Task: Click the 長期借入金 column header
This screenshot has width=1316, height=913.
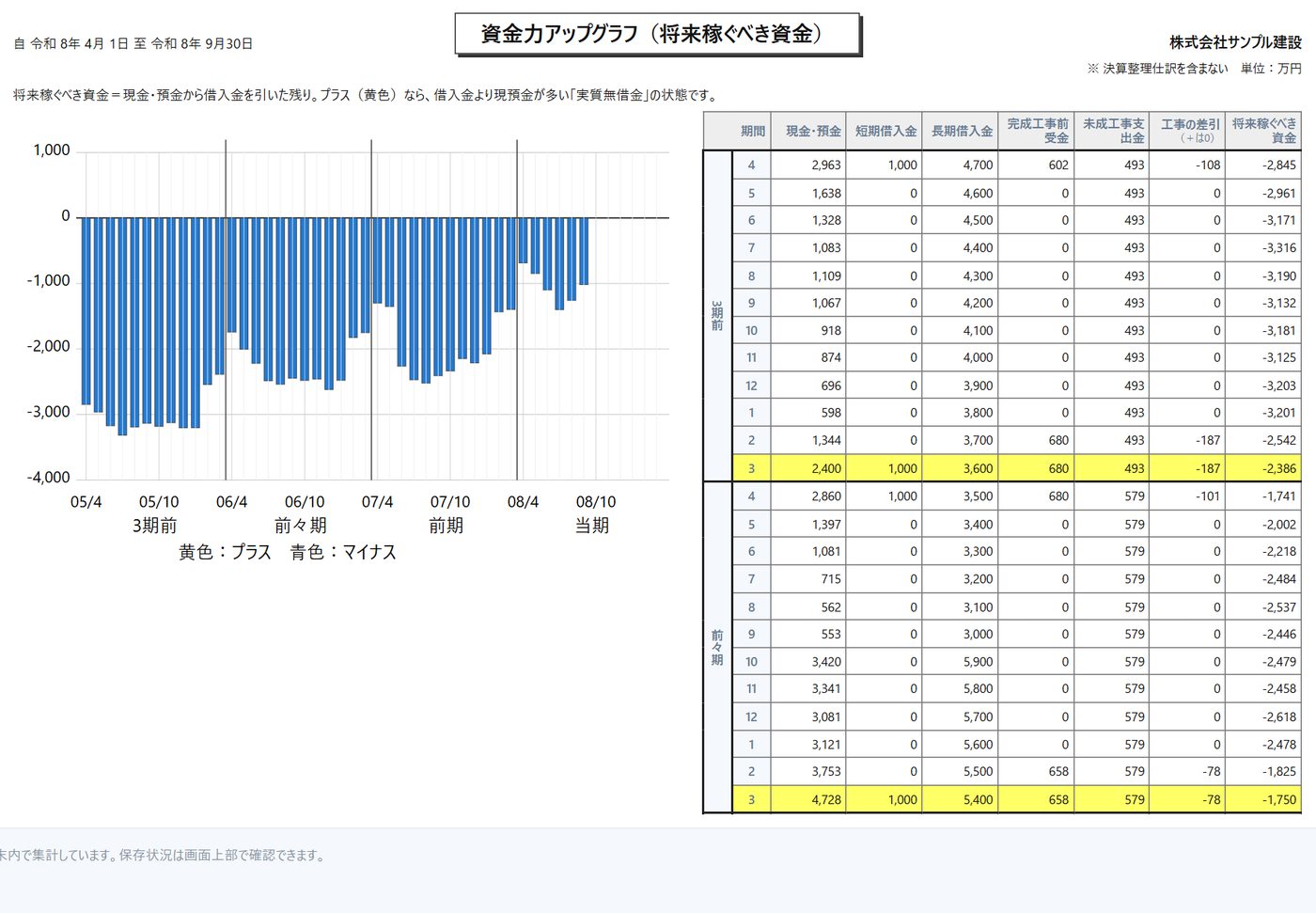Action: click(960, 131)
